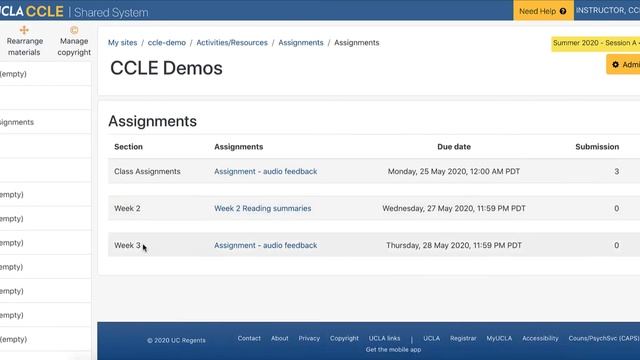Open the sidebar Assignments section item
640x360 pixels.
tap(17, 122)
